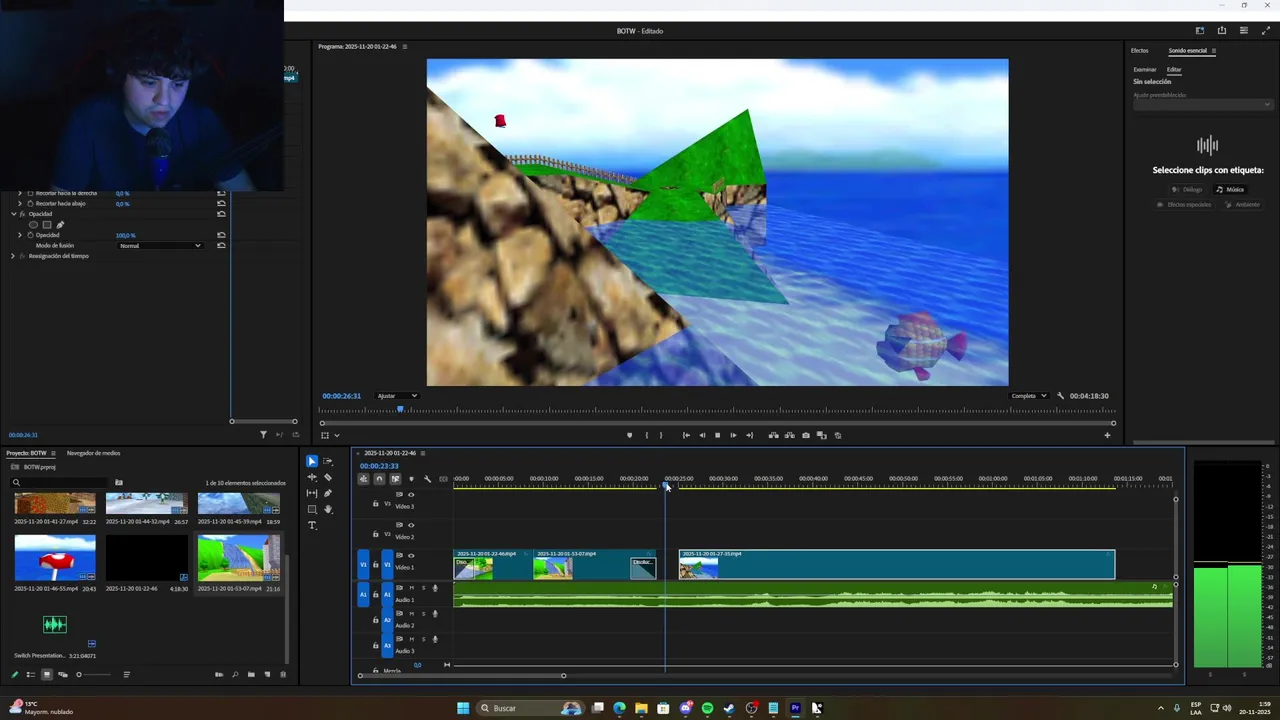The height and width of the screenshot is (720, 1280).
Task: Open the Completa playback resolution dropdown
Action: (1029, 396)
